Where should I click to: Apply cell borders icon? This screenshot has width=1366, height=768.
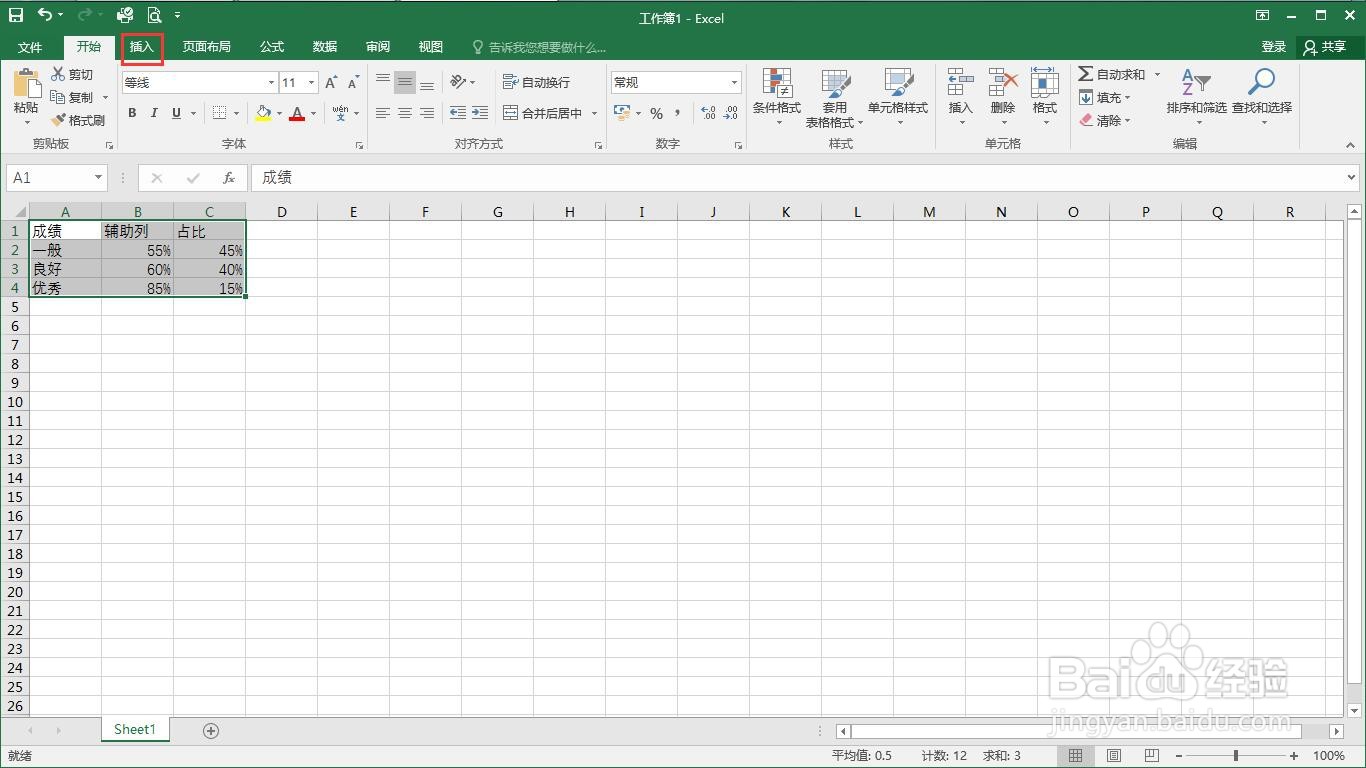[219, 113]
